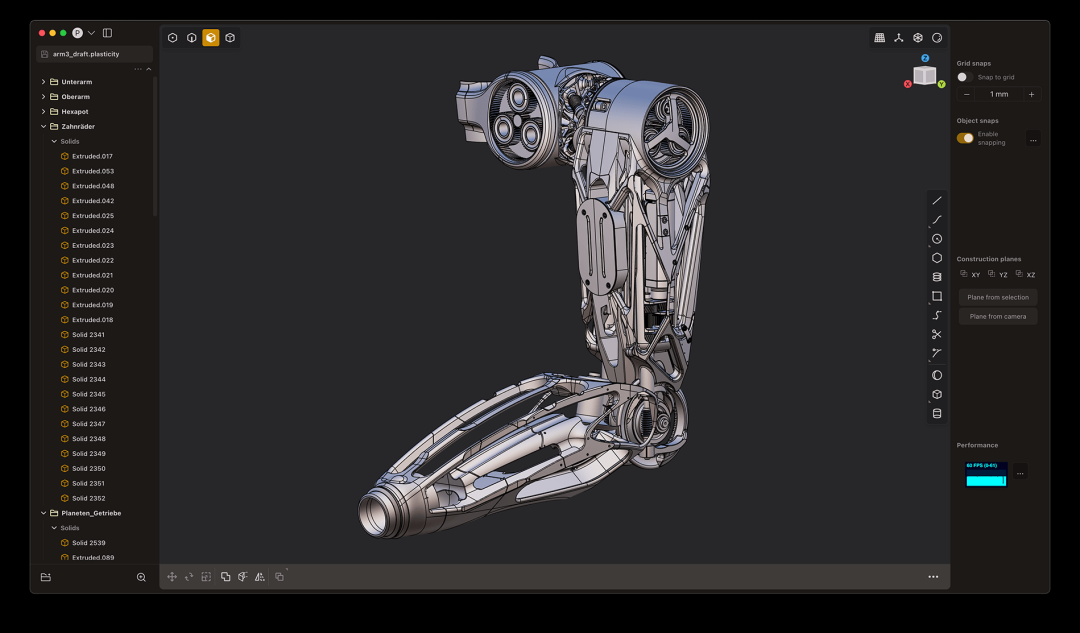The height and width of the screenshot is (633, 1080).
Task: Click plus to increase the grid snap spacing
Action: coord(1031,93)
